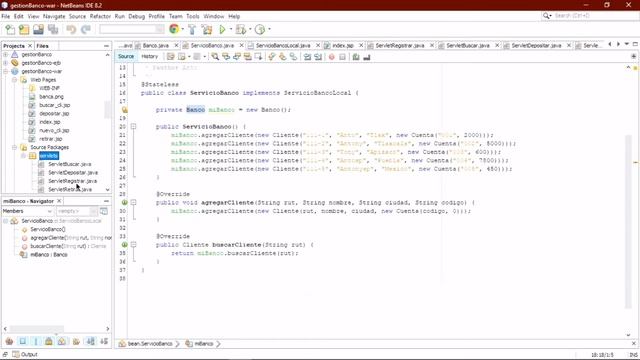Click the Profile Project clock icon
640x360 pixels.
tap(260, 29)
